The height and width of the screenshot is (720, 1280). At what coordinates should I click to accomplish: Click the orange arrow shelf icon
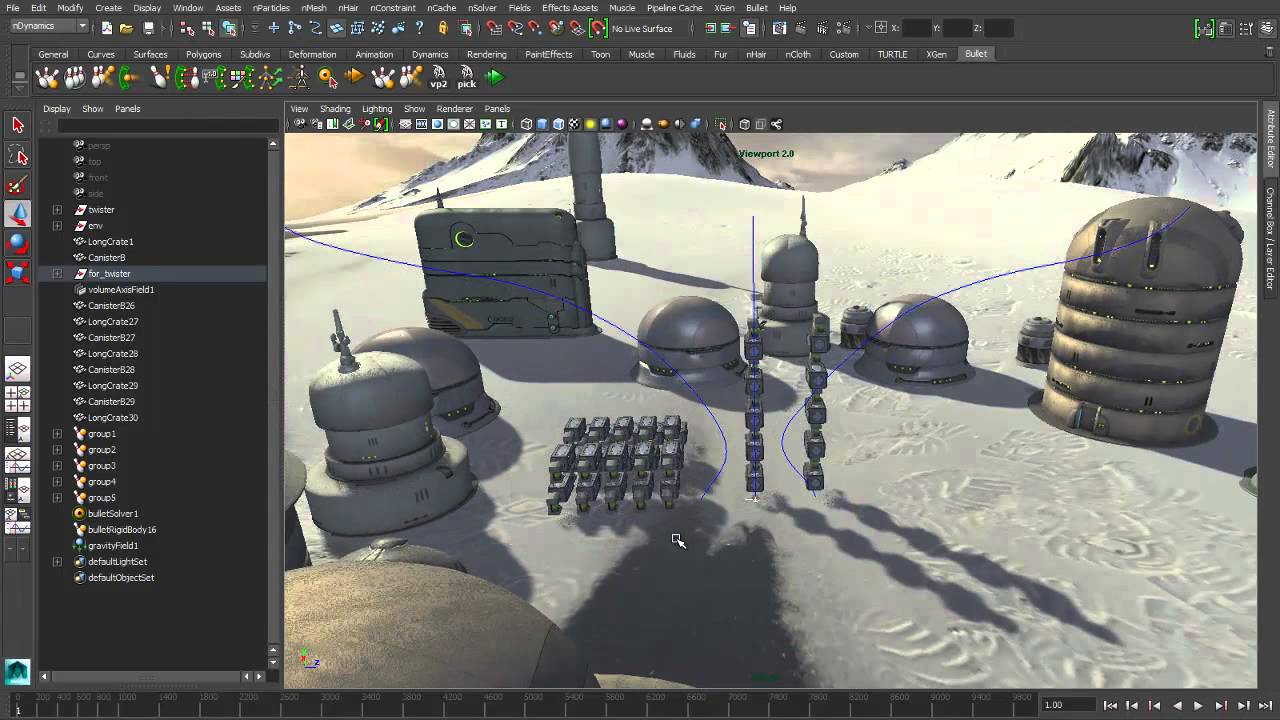point(355,77)
